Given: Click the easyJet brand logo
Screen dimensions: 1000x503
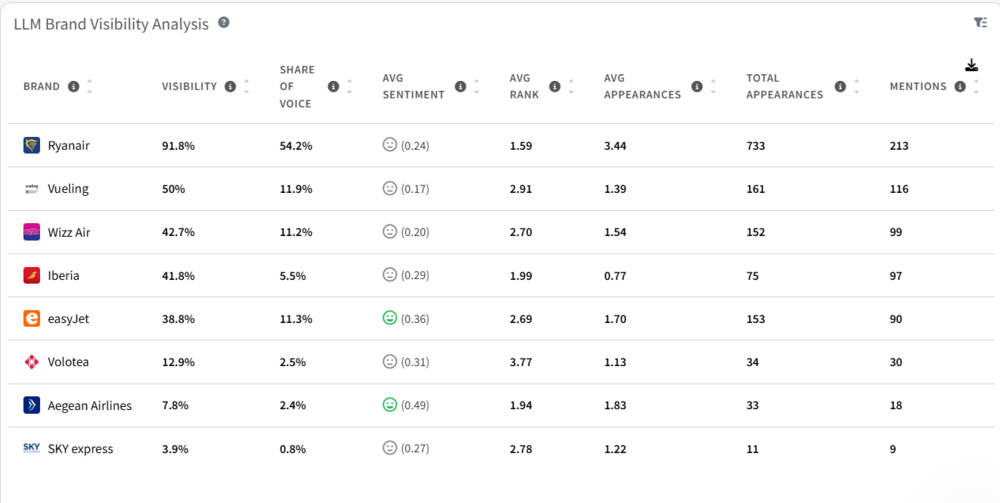Looking at the screenshot, I should [31, 318].
